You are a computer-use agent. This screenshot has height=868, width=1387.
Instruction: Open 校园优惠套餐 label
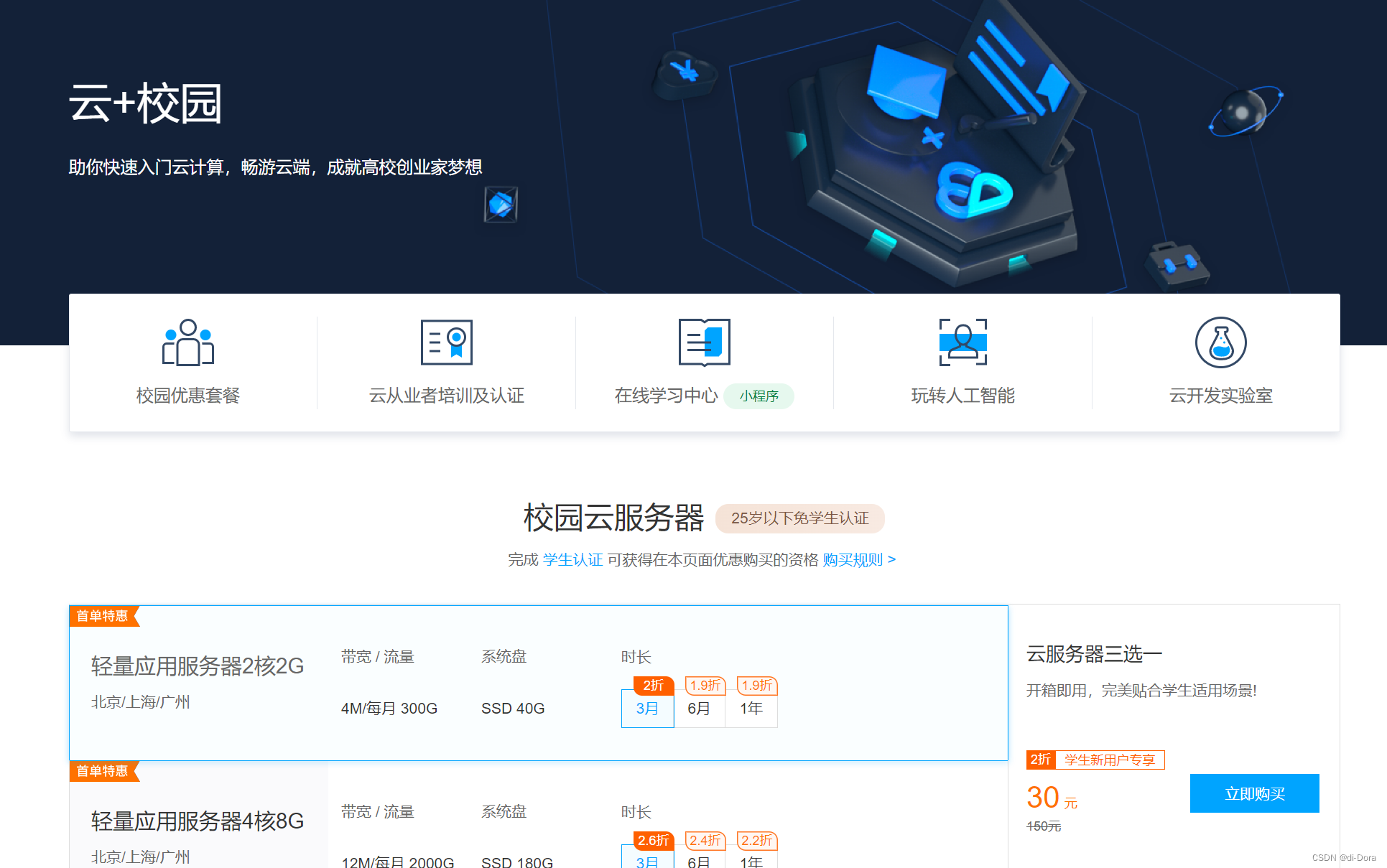pyautogui.click(x=188, y=396)
